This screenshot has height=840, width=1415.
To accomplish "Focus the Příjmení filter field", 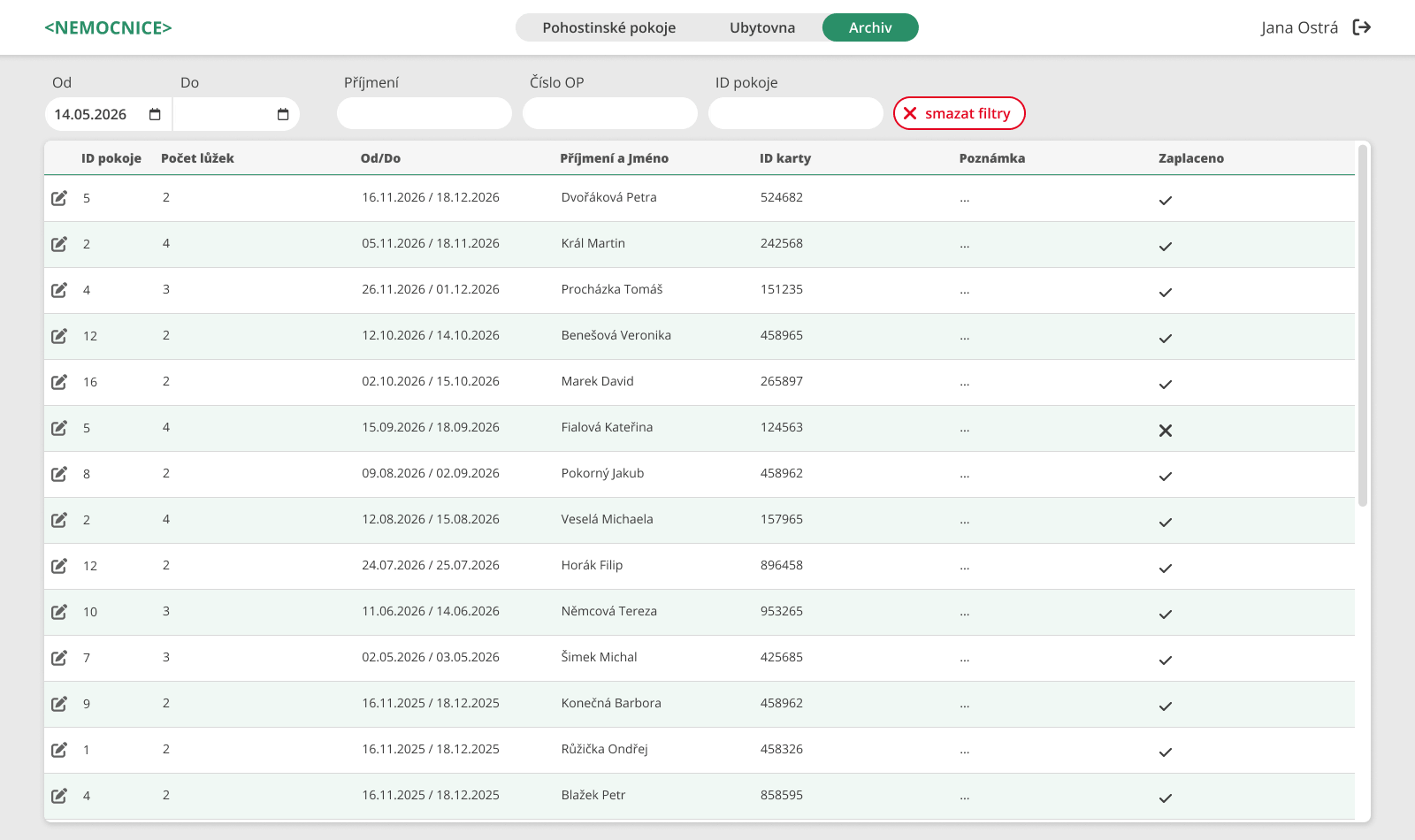I will coord(424,113).
